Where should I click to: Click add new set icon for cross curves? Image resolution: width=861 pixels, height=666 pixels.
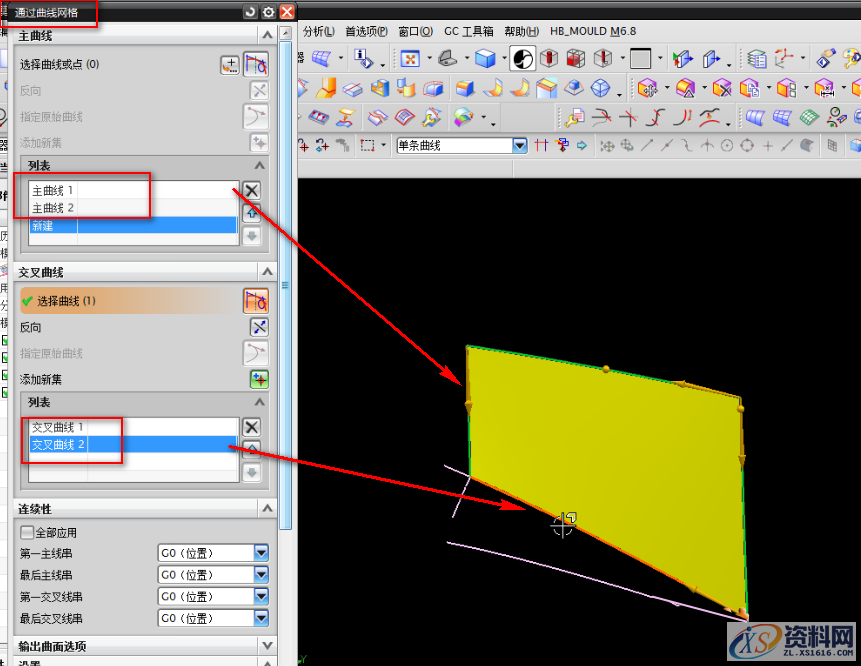pyautogui.click(x=259, y=379)
